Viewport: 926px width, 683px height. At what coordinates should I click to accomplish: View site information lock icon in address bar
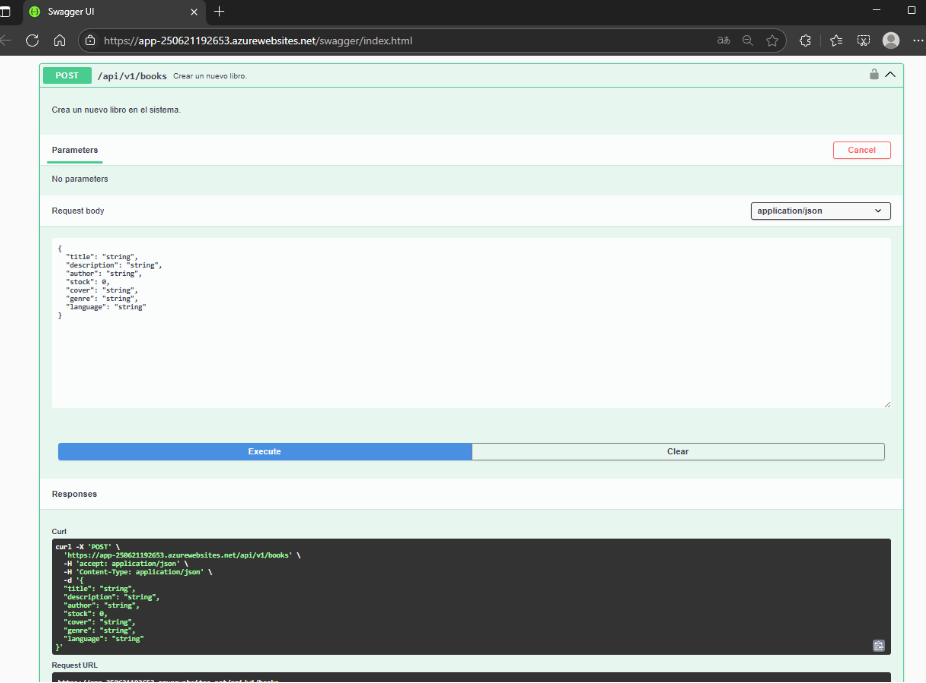90,40
